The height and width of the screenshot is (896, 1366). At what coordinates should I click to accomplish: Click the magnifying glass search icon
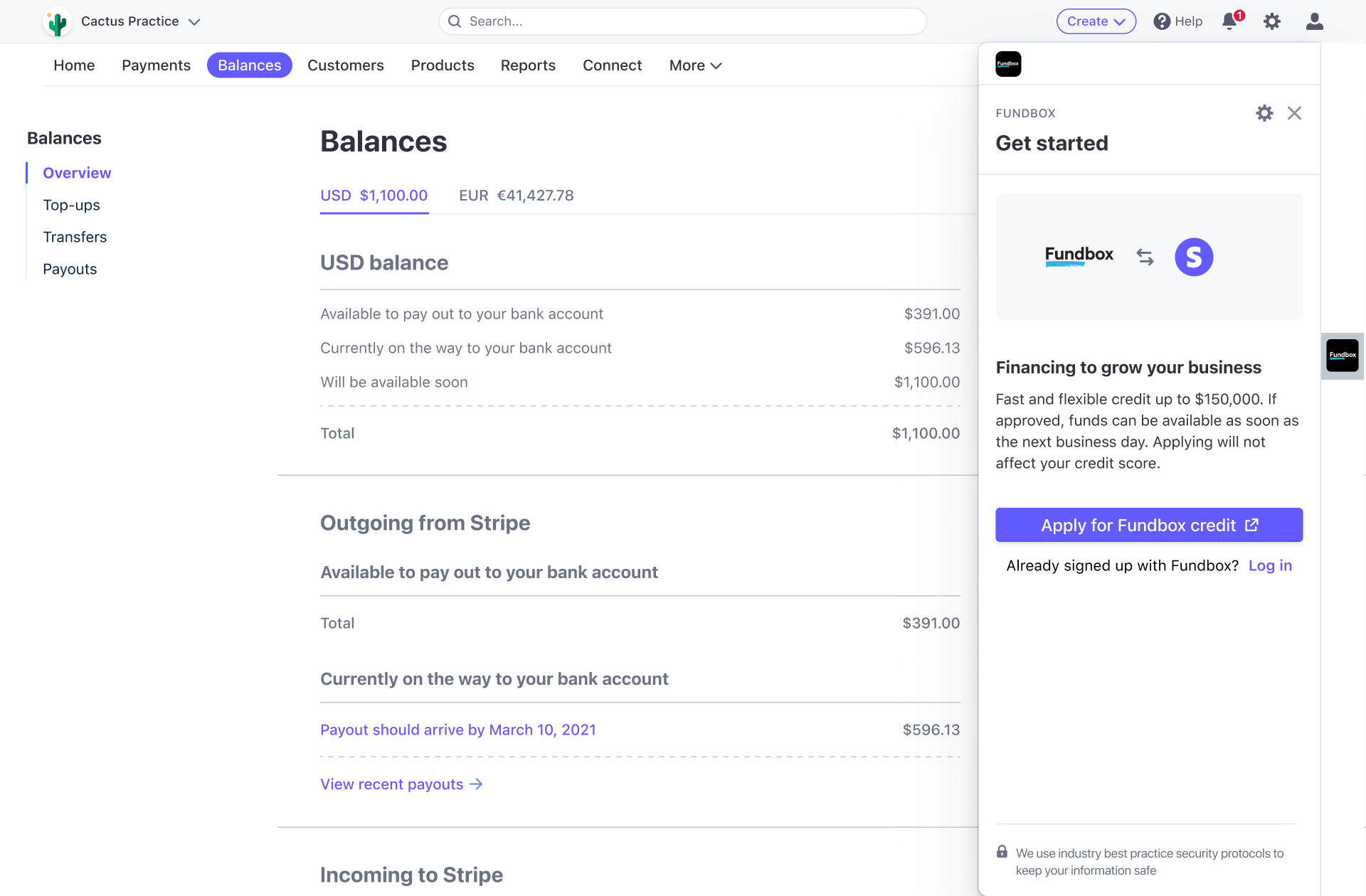pos(455,21)
